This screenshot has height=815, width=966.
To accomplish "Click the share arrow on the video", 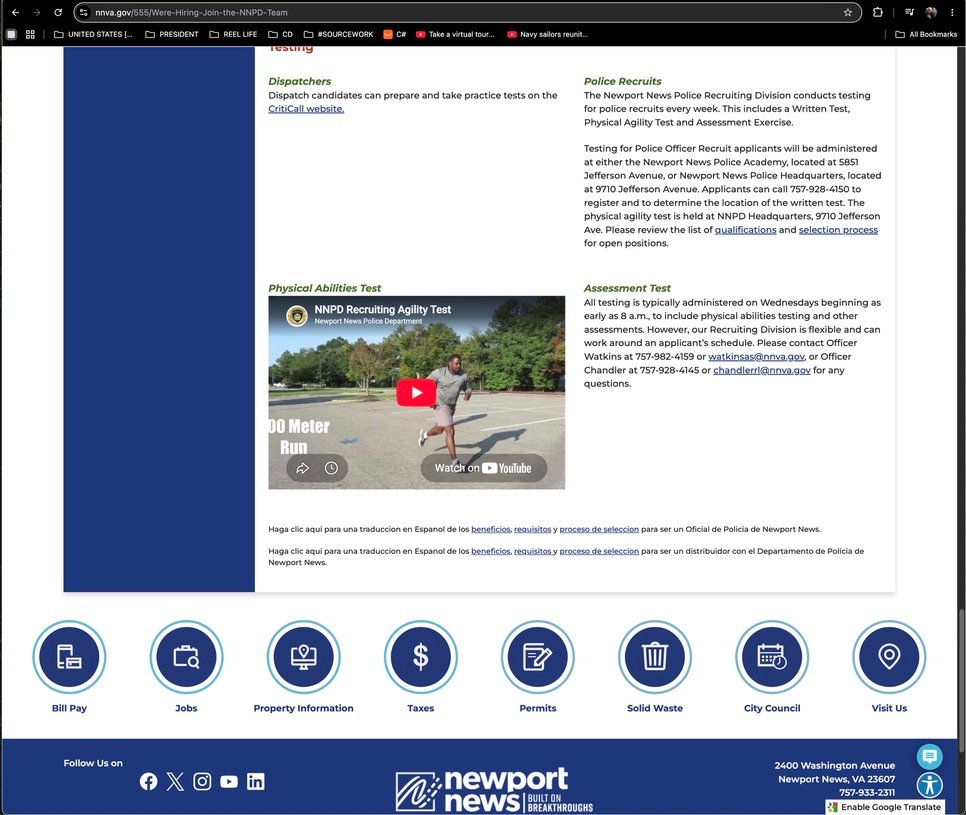I will coord(302,468).
